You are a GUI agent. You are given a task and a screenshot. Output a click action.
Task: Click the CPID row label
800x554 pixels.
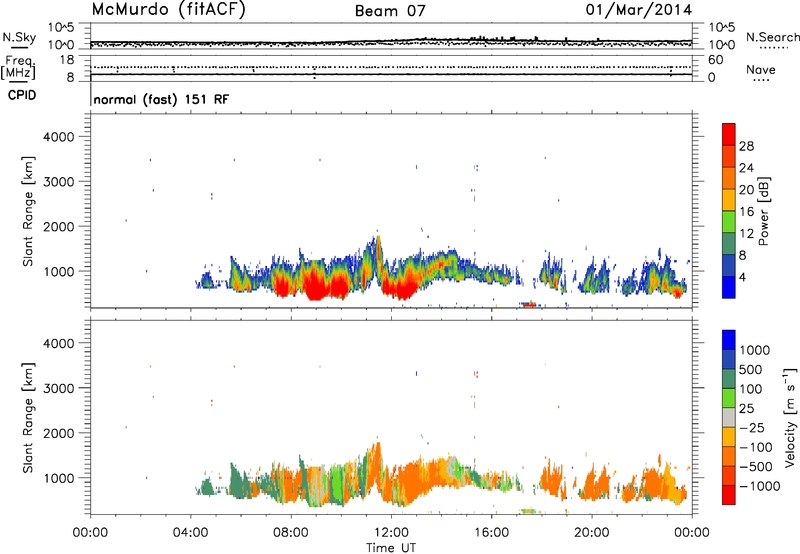point(22,95)
